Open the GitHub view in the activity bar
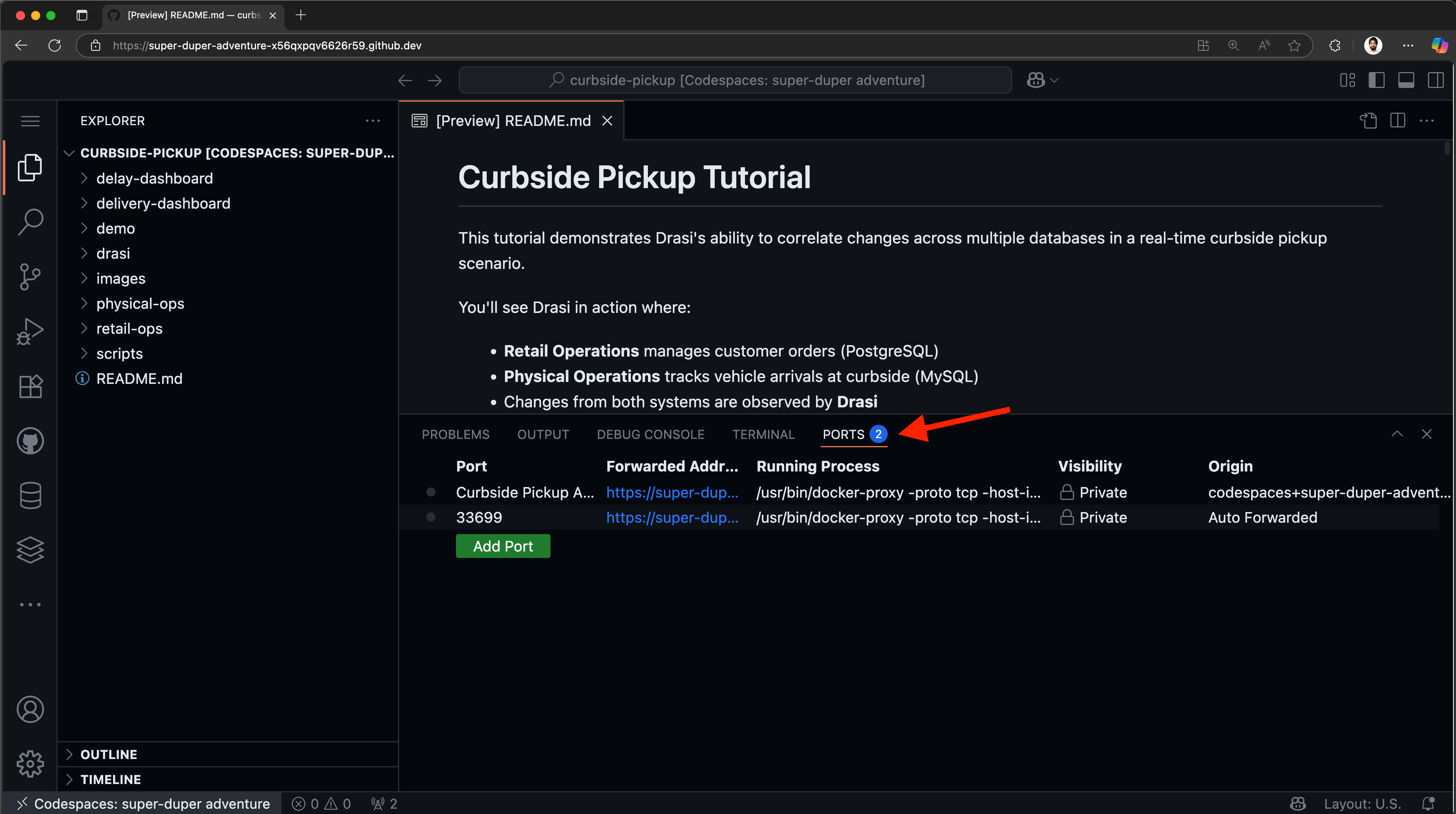 click(x=30, y=441)
